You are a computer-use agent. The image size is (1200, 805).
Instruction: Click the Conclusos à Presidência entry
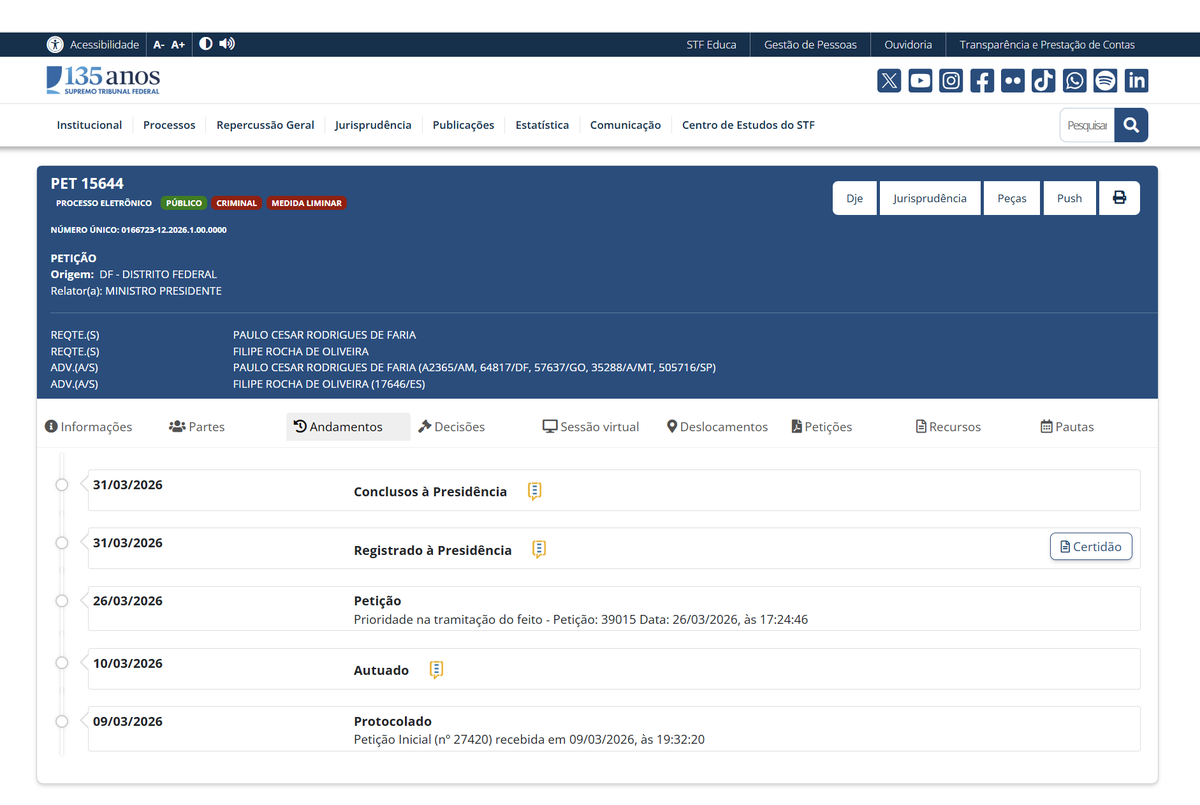click(x=430, y=492)
